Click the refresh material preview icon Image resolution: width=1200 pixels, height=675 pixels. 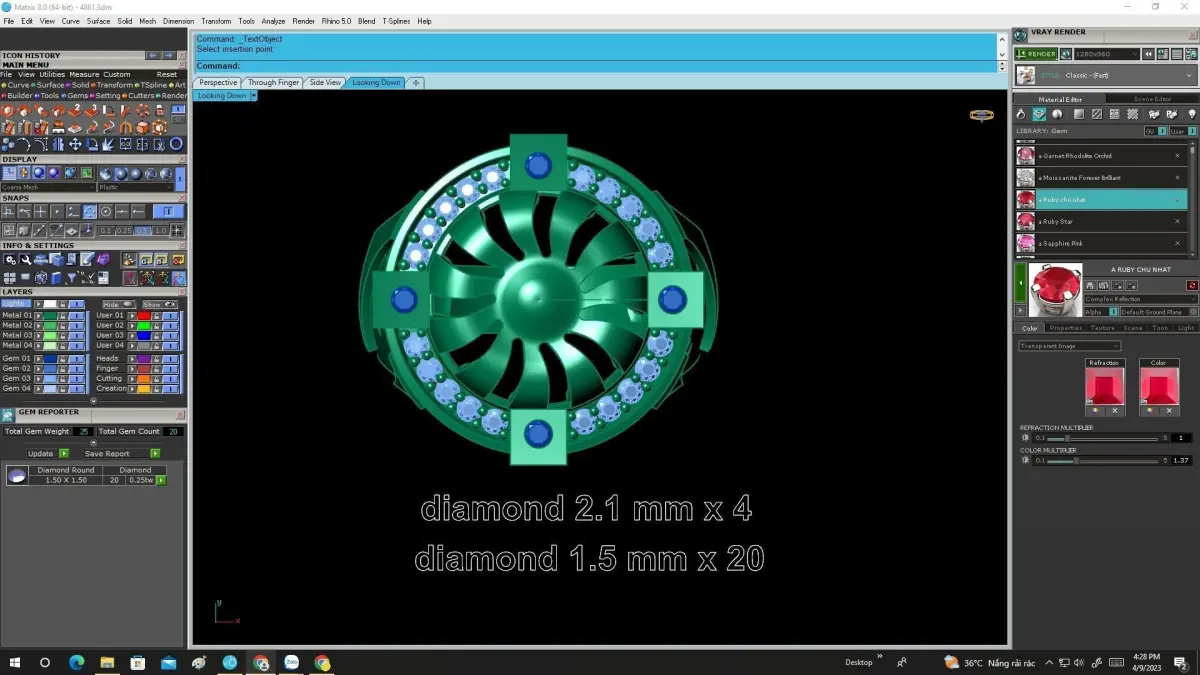(1192, 285)
